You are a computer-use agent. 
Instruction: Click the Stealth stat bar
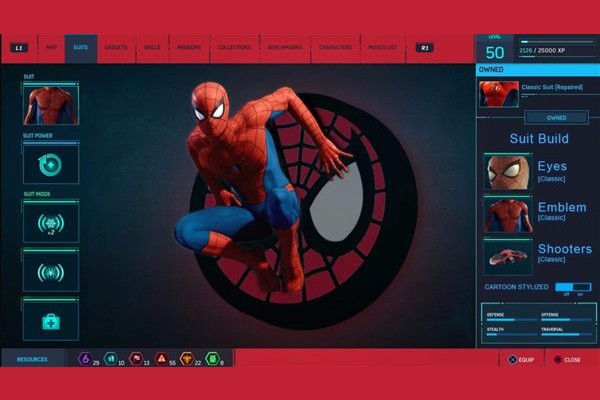pyautogui.click(x=512, y=335)
